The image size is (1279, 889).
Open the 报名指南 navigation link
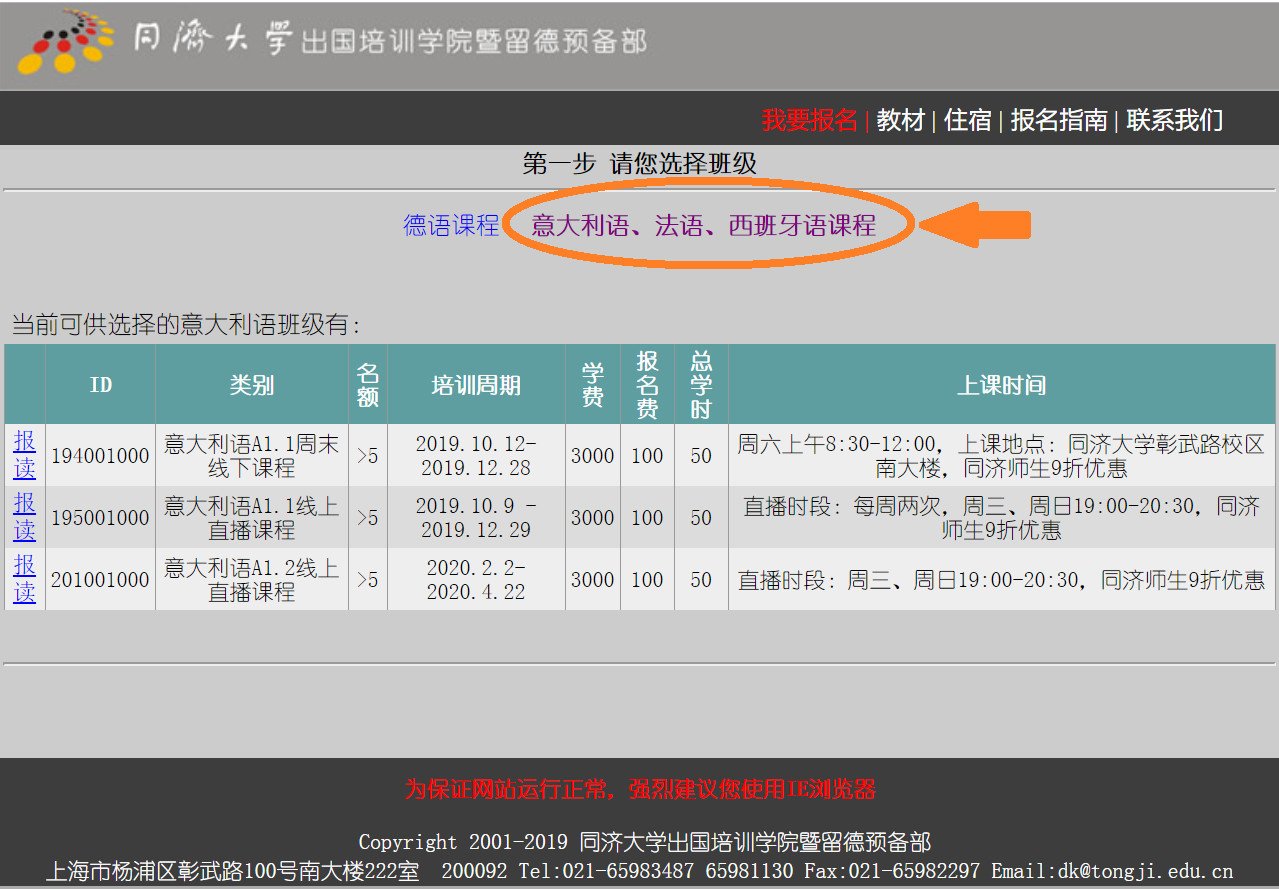1058,120
